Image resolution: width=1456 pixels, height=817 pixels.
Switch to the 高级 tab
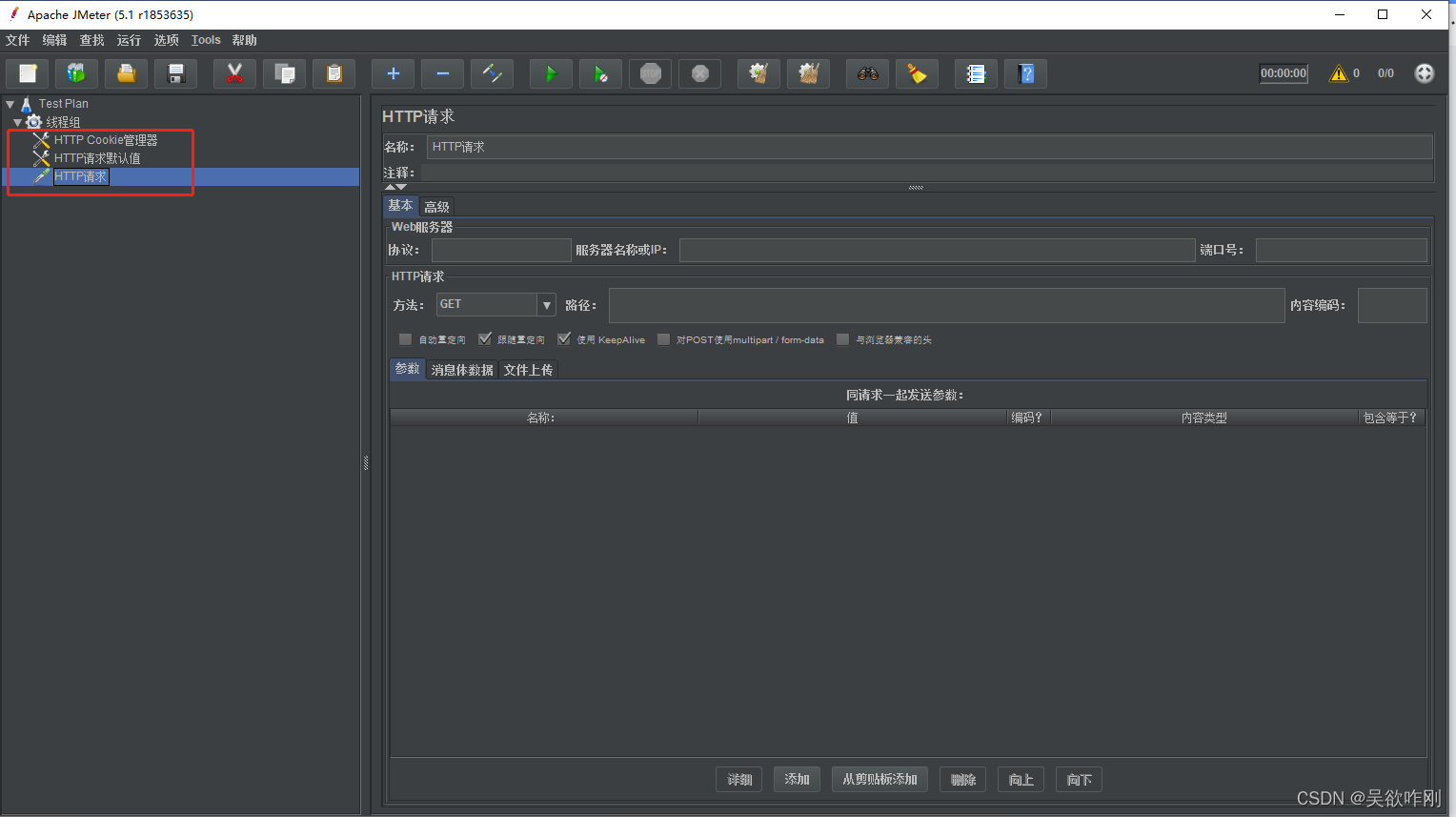[437, 207]
